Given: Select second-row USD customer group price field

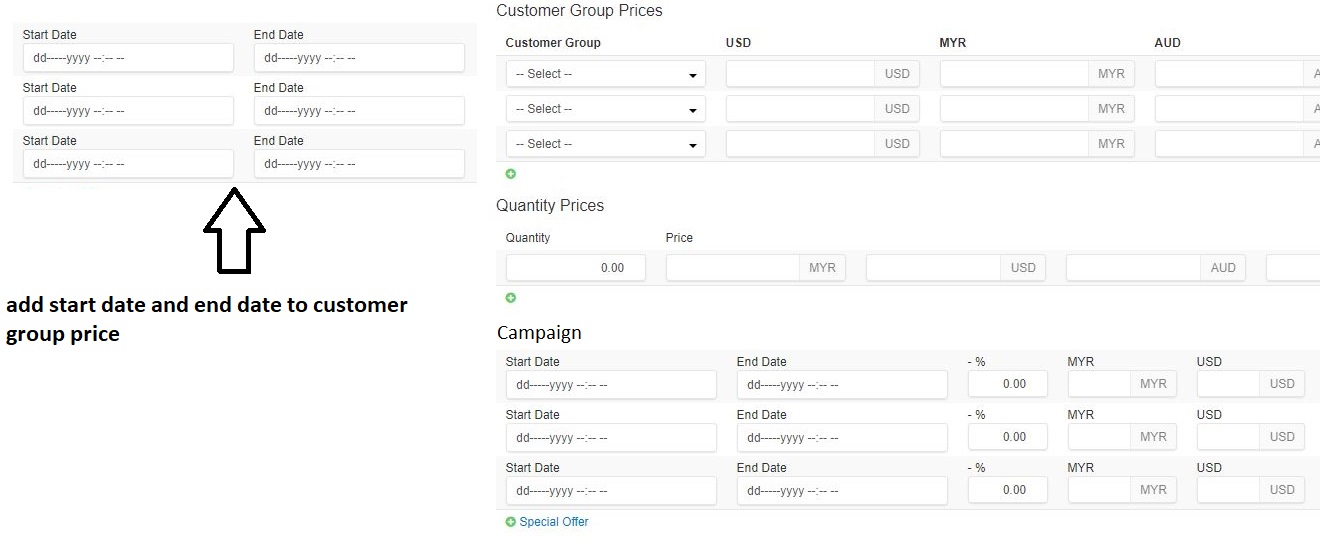Looking at the screenshot, I should [x=800, y=109].
